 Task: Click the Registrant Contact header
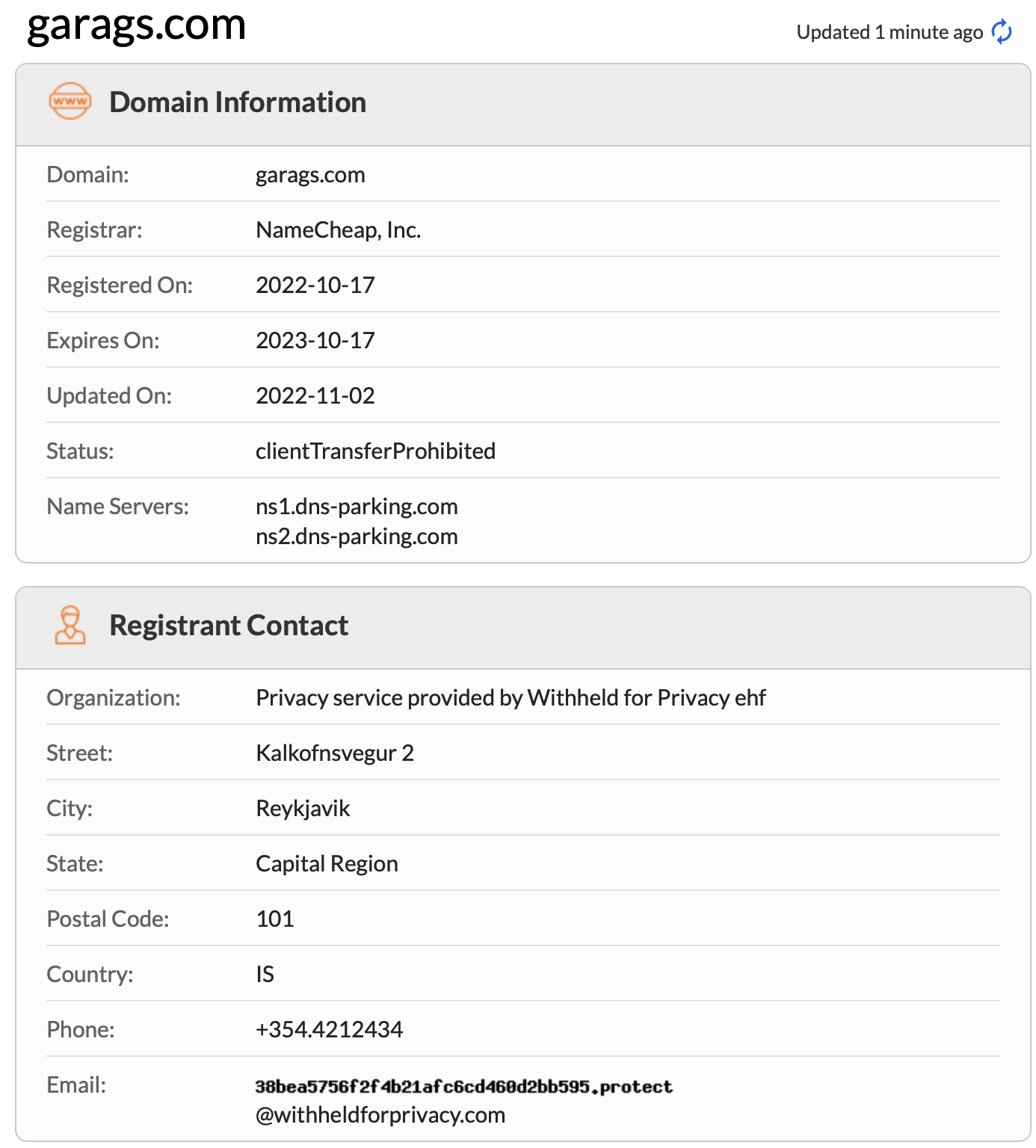point(229,626)
